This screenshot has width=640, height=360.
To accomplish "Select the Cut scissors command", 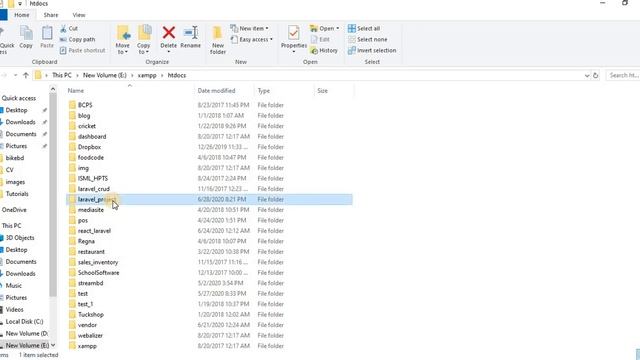I will 69,29.
